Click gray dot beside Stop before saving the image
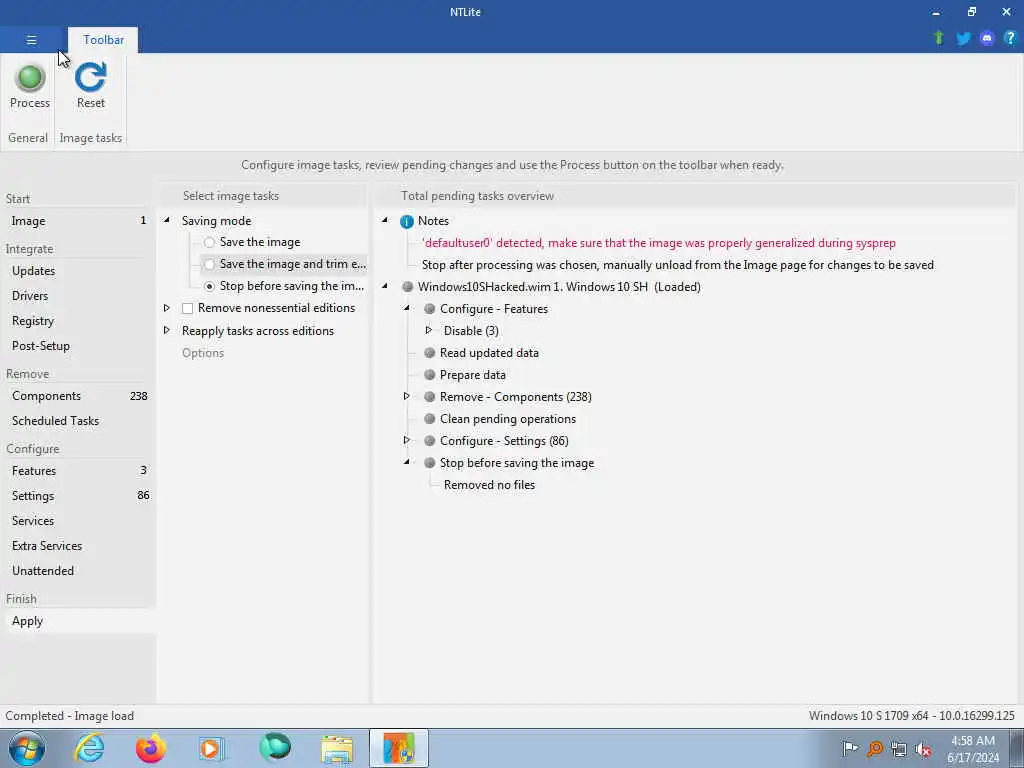The height and width of the screenshot is (768, 1024). click(x=429, y=462)
